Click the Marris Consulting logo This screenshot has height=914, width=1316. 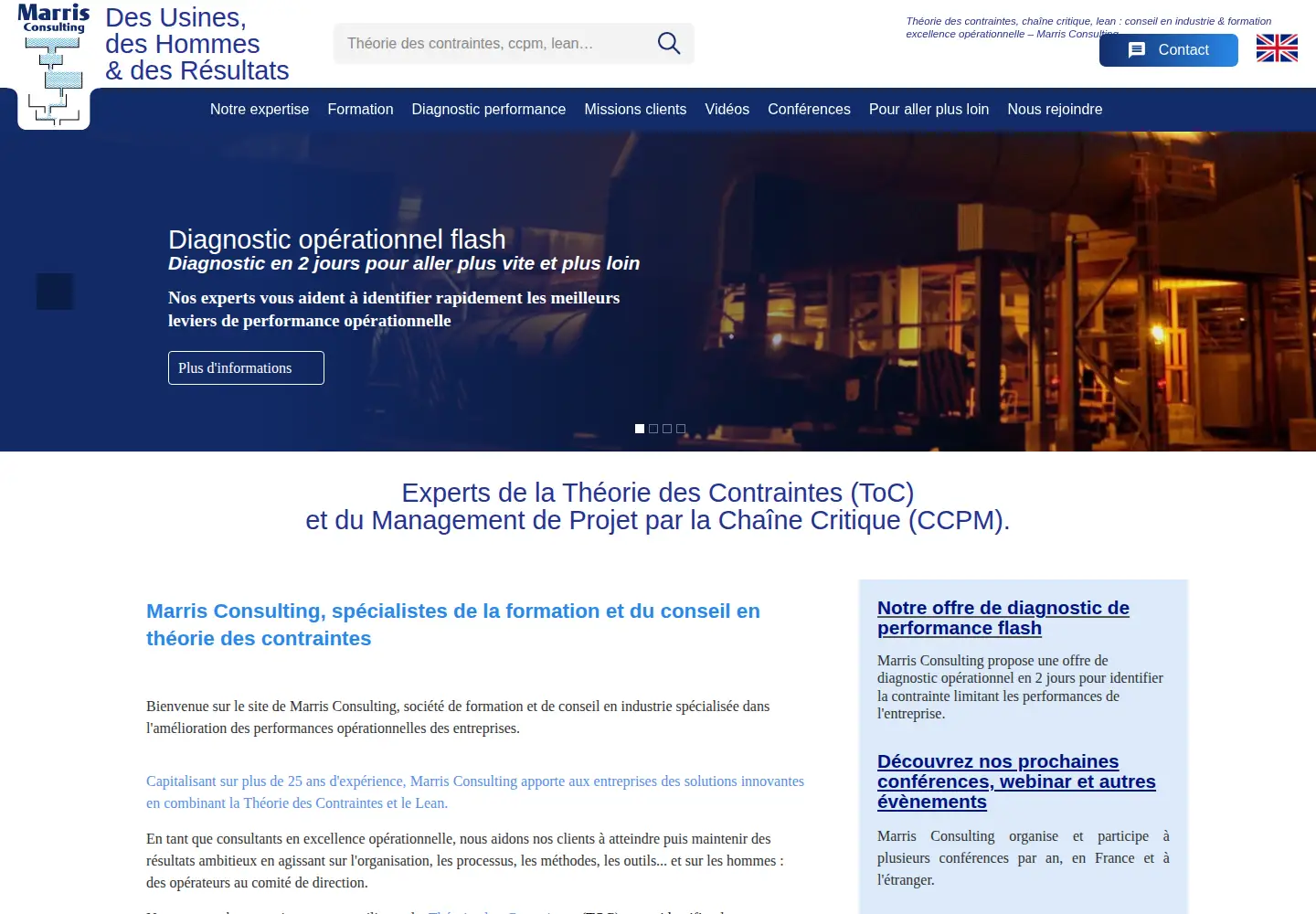point(54,65)
